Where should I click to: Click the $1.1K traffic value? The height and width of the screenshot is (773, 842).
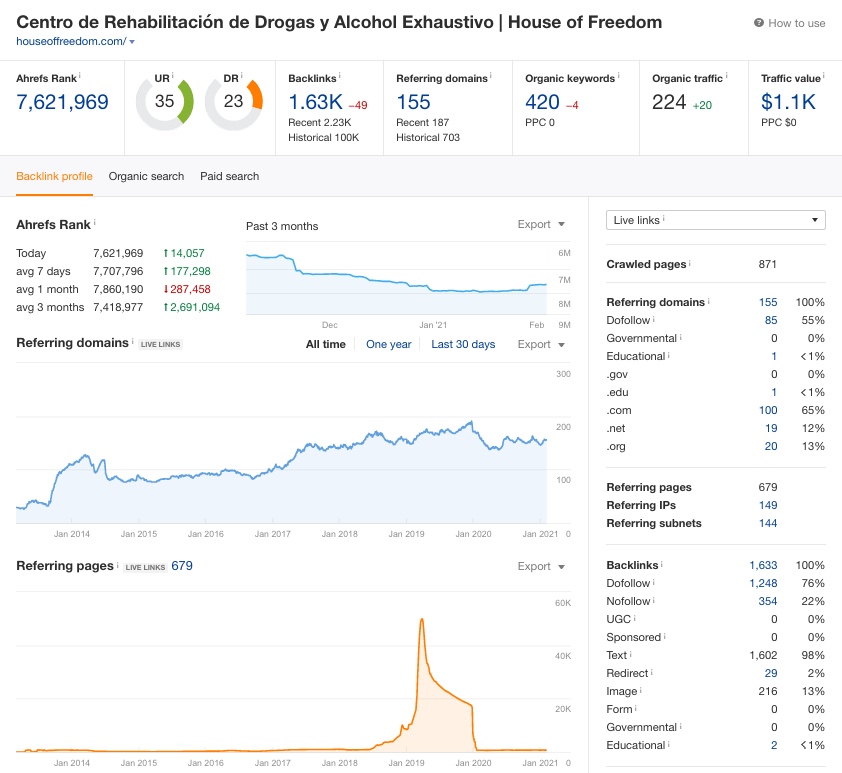tap(788, 102)
